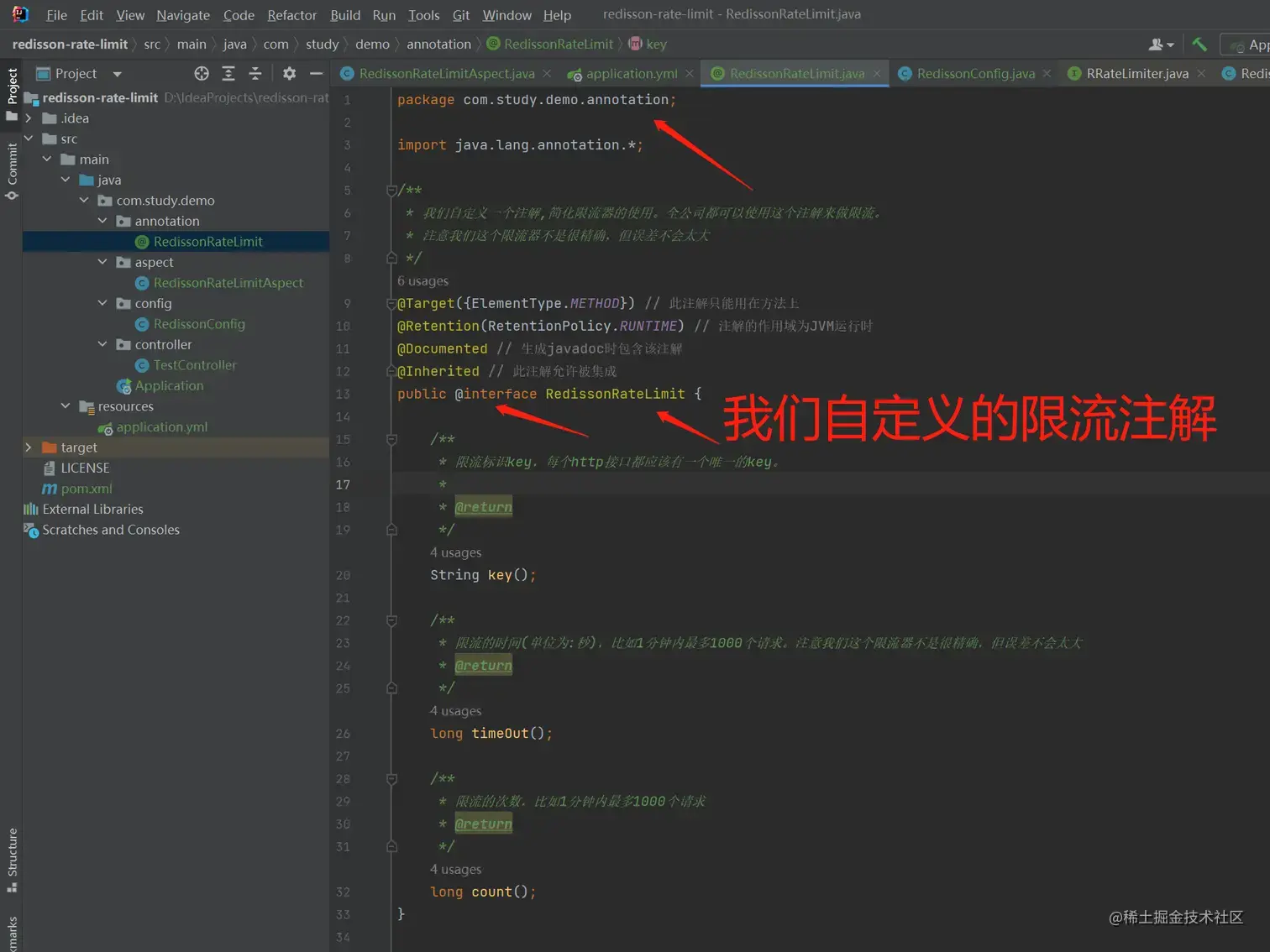The width and height of the screenshot is (1270, 952).
Task: Collapse the java folder
Action: click(x=66, y=180)
